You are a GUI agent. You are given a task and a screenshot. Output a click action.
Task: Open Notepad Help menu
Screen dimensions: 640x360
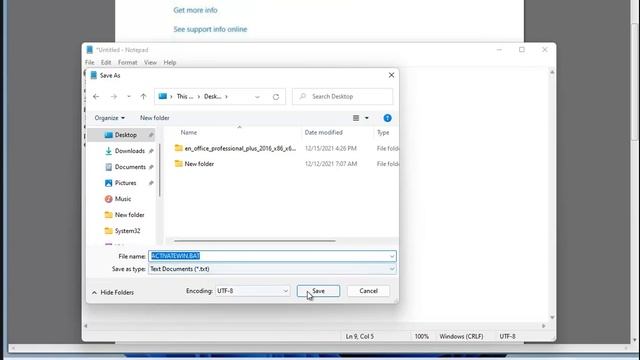(x=170, y=62)
